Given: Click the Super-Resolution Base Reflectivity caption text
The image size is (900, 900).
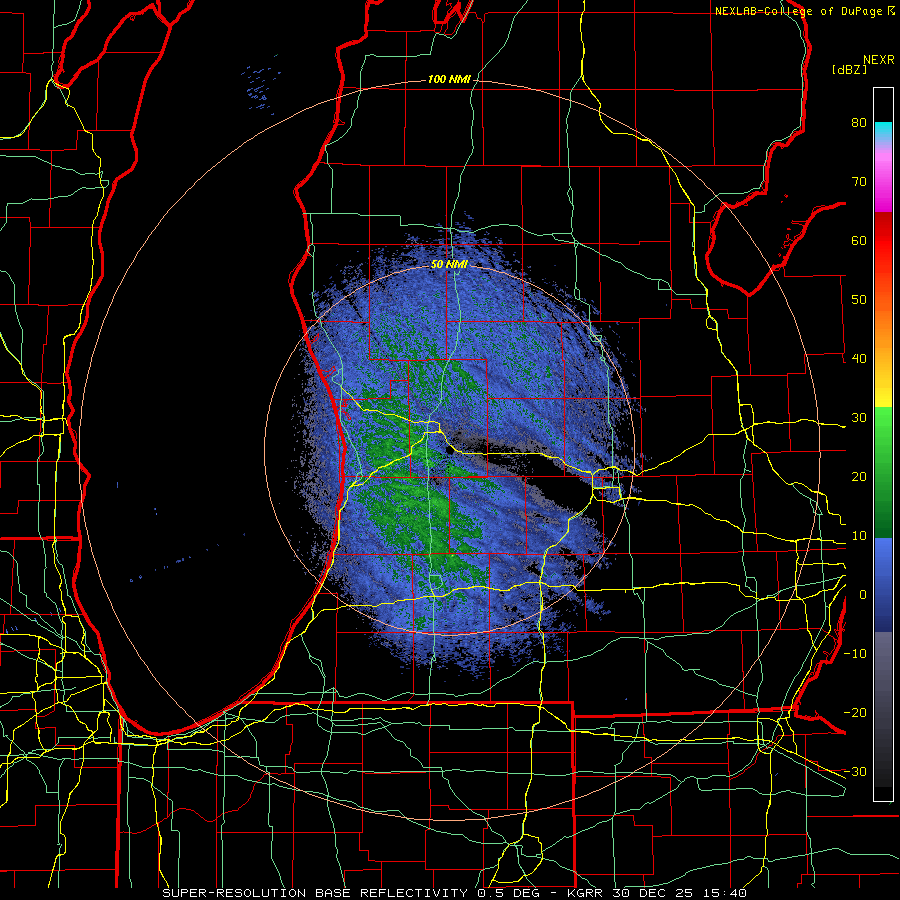Looking at the screenshot, I should (x=315, y=893).
